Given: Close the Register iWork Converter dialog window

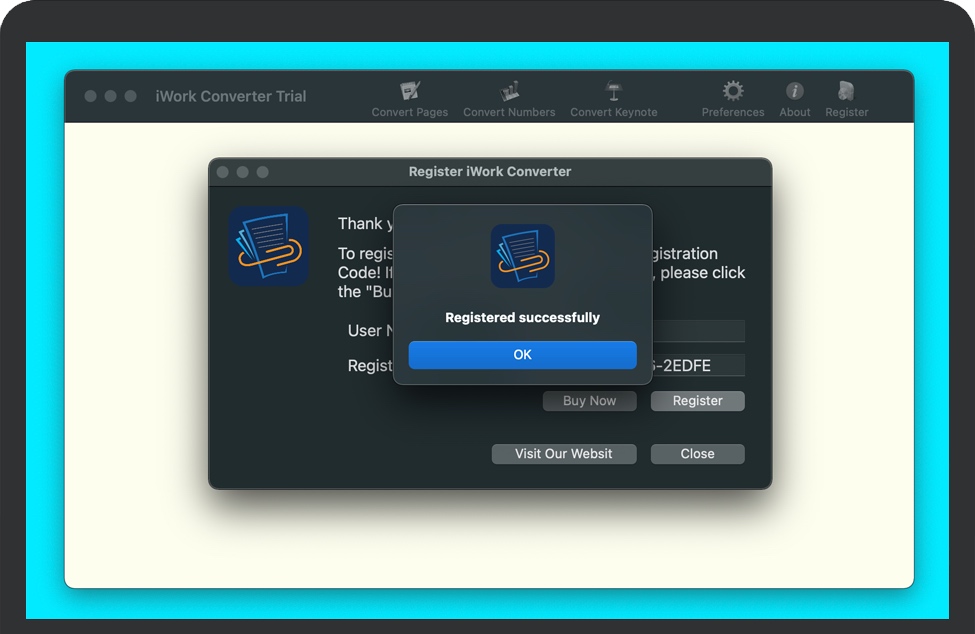Looking at the screenshot, I should tap(223, 172).
